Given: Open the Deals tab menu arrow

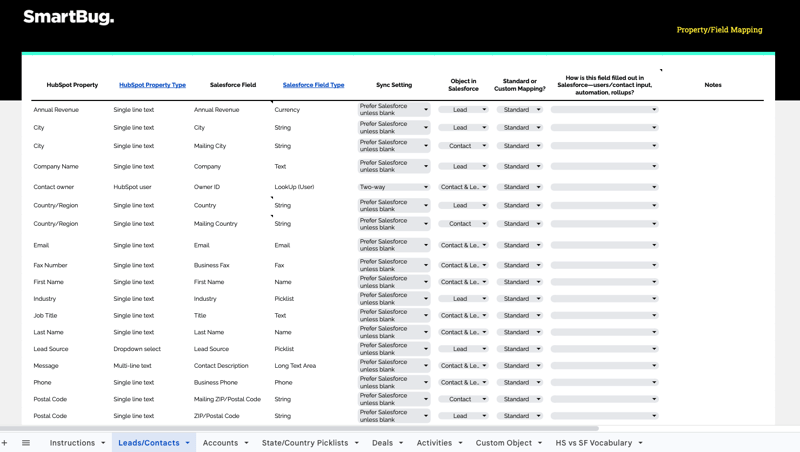Looking at the screenshot, I should [401, 443].
